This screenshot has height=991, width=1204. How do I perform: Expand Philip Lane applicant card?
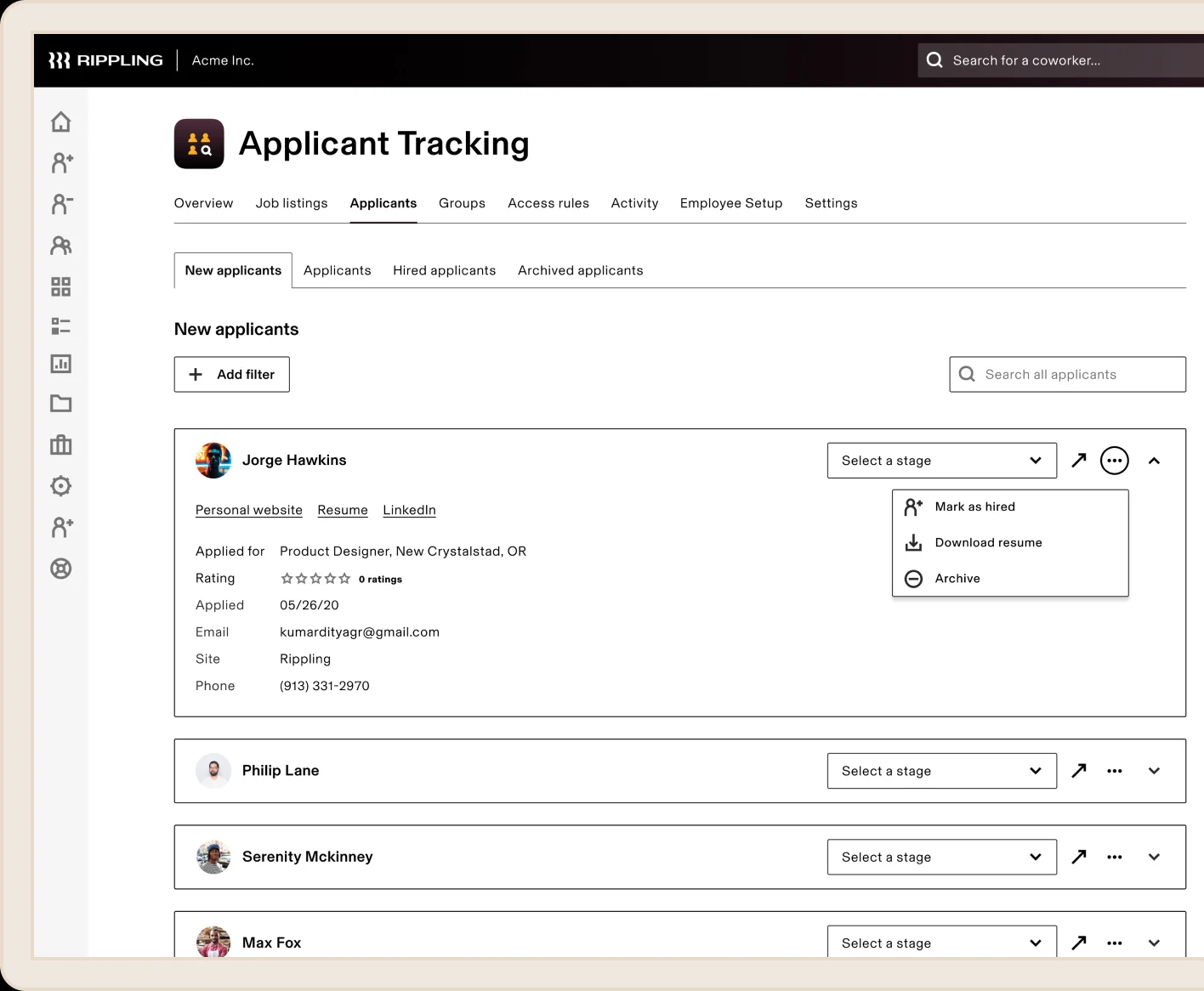(1154, 771)
